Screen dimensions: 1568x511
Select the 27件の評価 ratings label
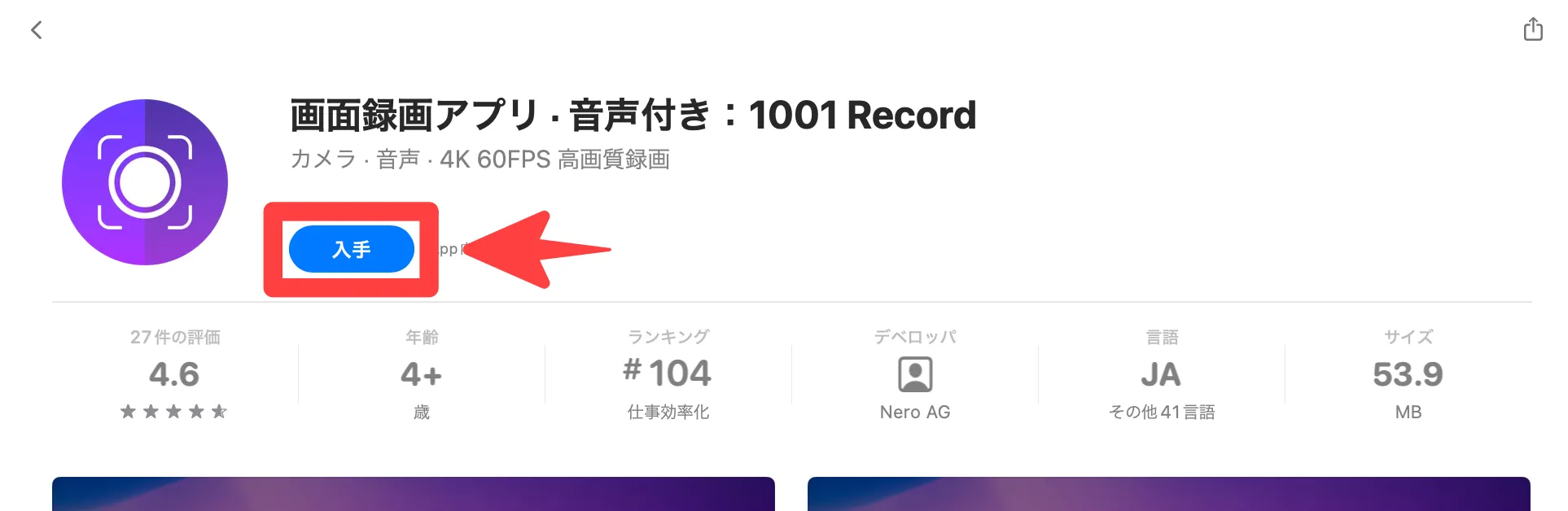[175, 337]
